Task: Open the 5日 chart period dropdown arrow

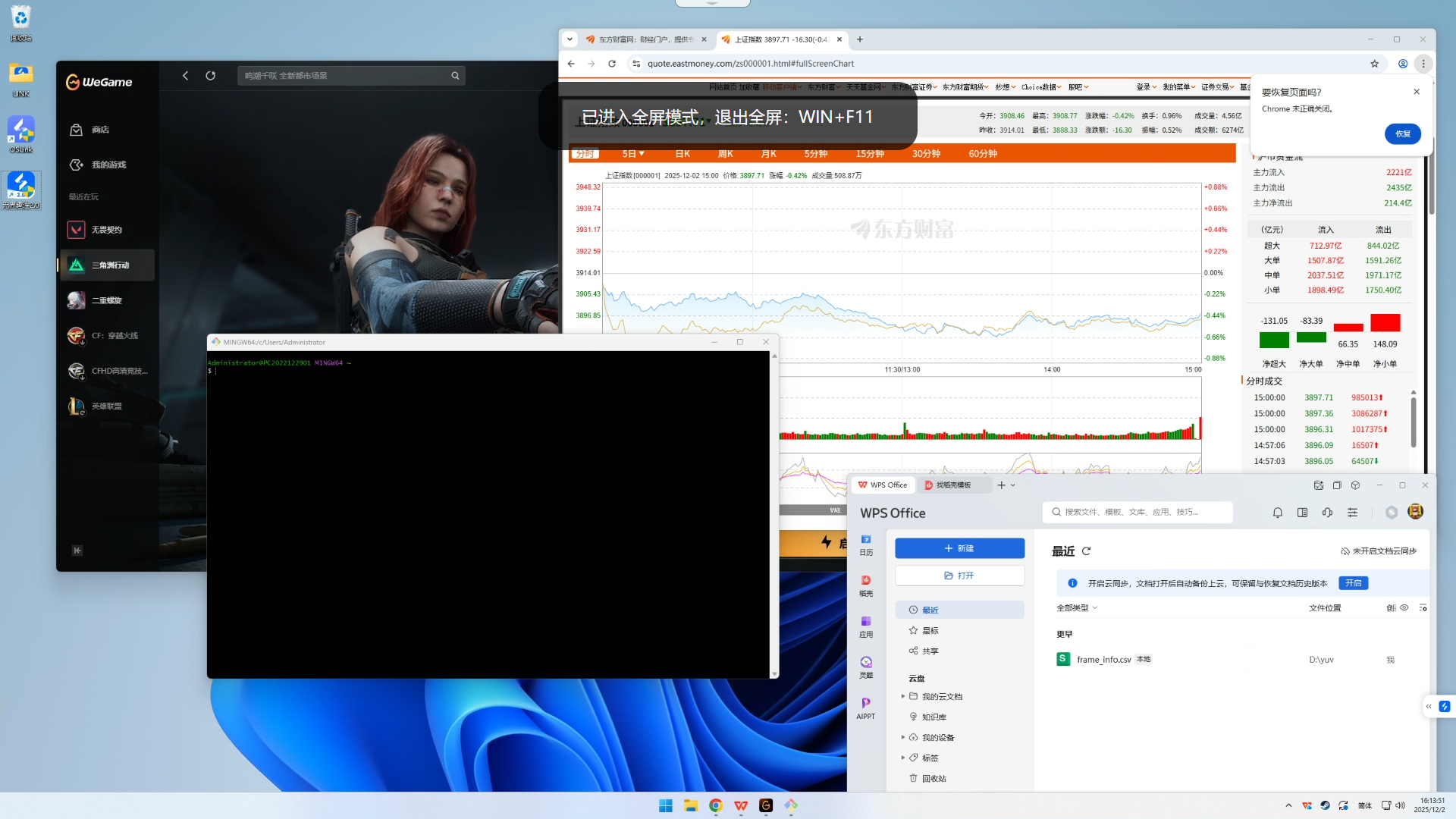Action: coord(642,153)
